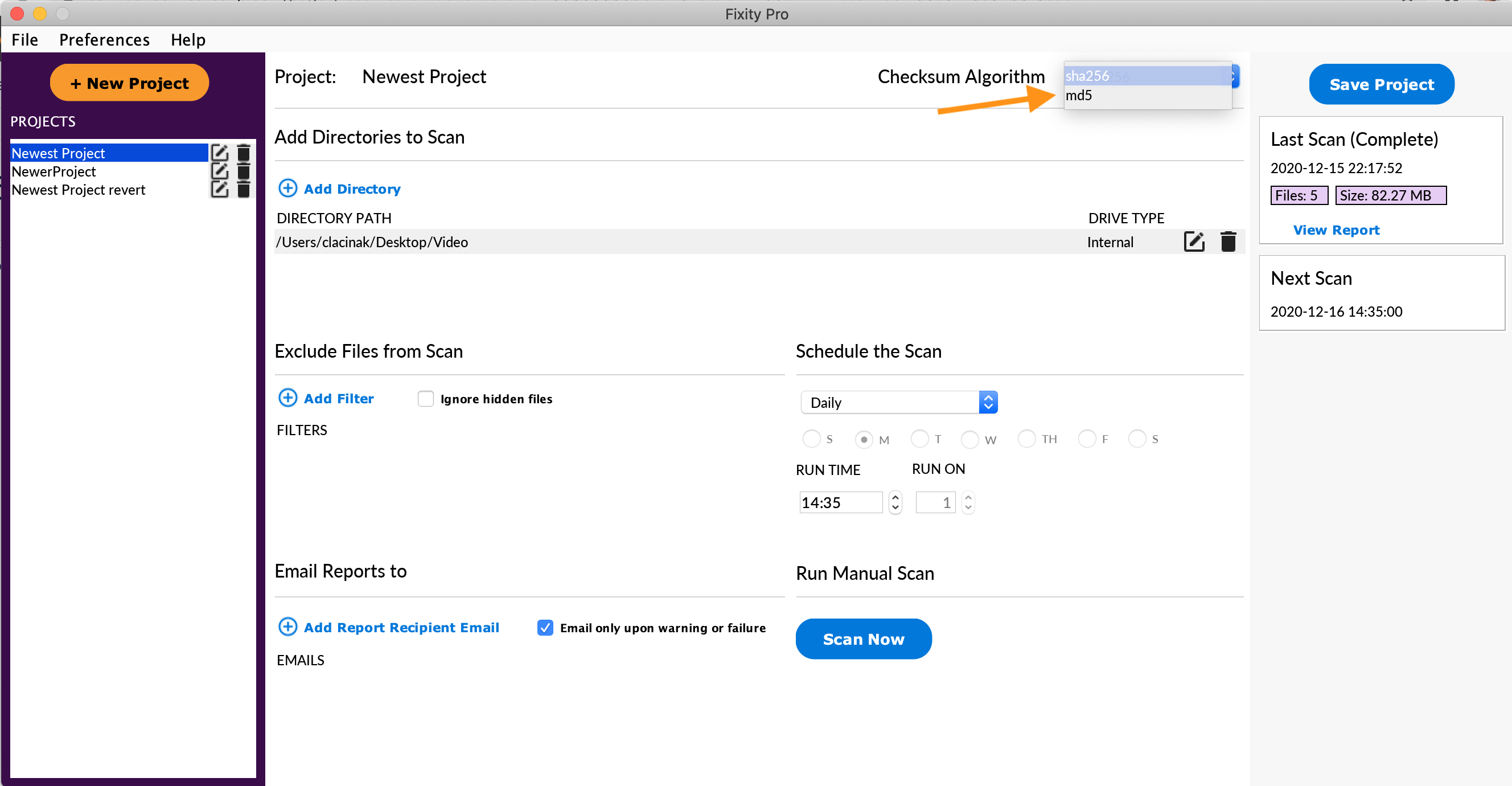This screenshot has height=786, width=1512.
Task: Choose md5 from checksum algorithm list
Action: click(x=1148, y=96)
